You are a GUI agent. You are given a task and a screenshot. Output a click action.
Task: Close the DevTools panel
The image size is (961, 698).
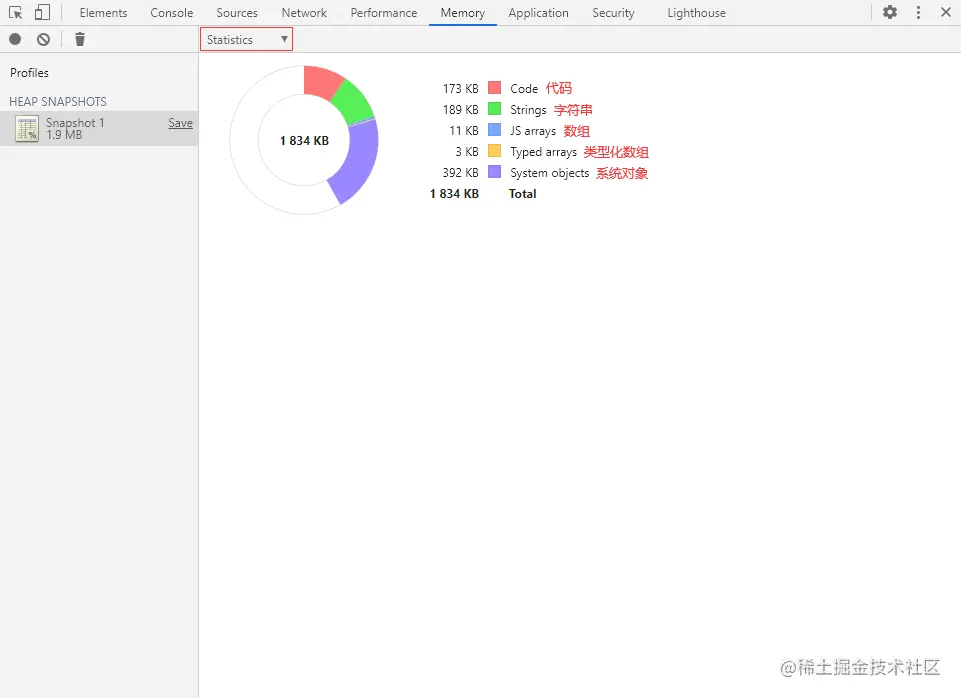click(946, 12)
